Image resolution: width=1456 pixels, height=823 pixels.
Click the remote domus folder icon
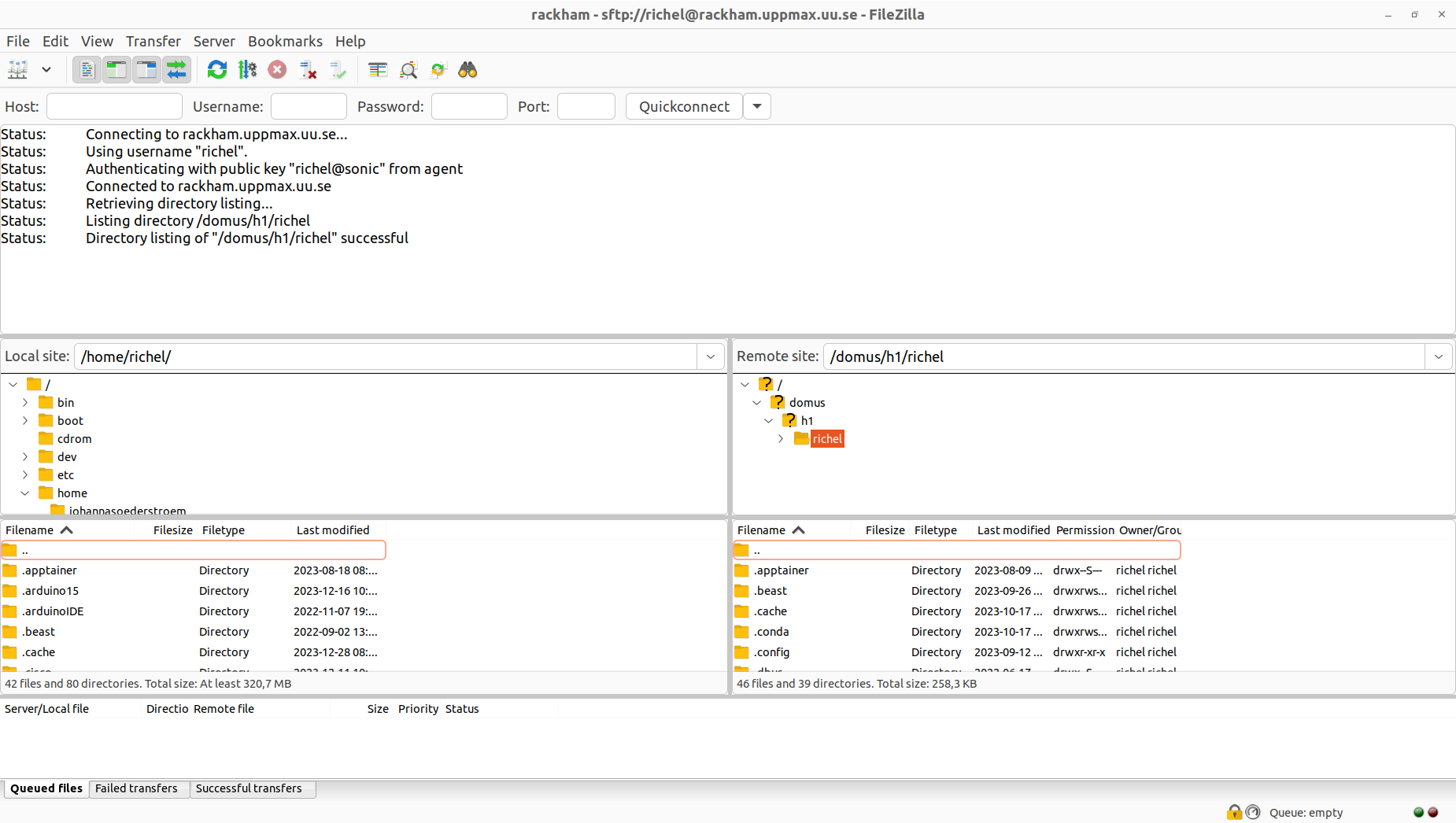778,402
